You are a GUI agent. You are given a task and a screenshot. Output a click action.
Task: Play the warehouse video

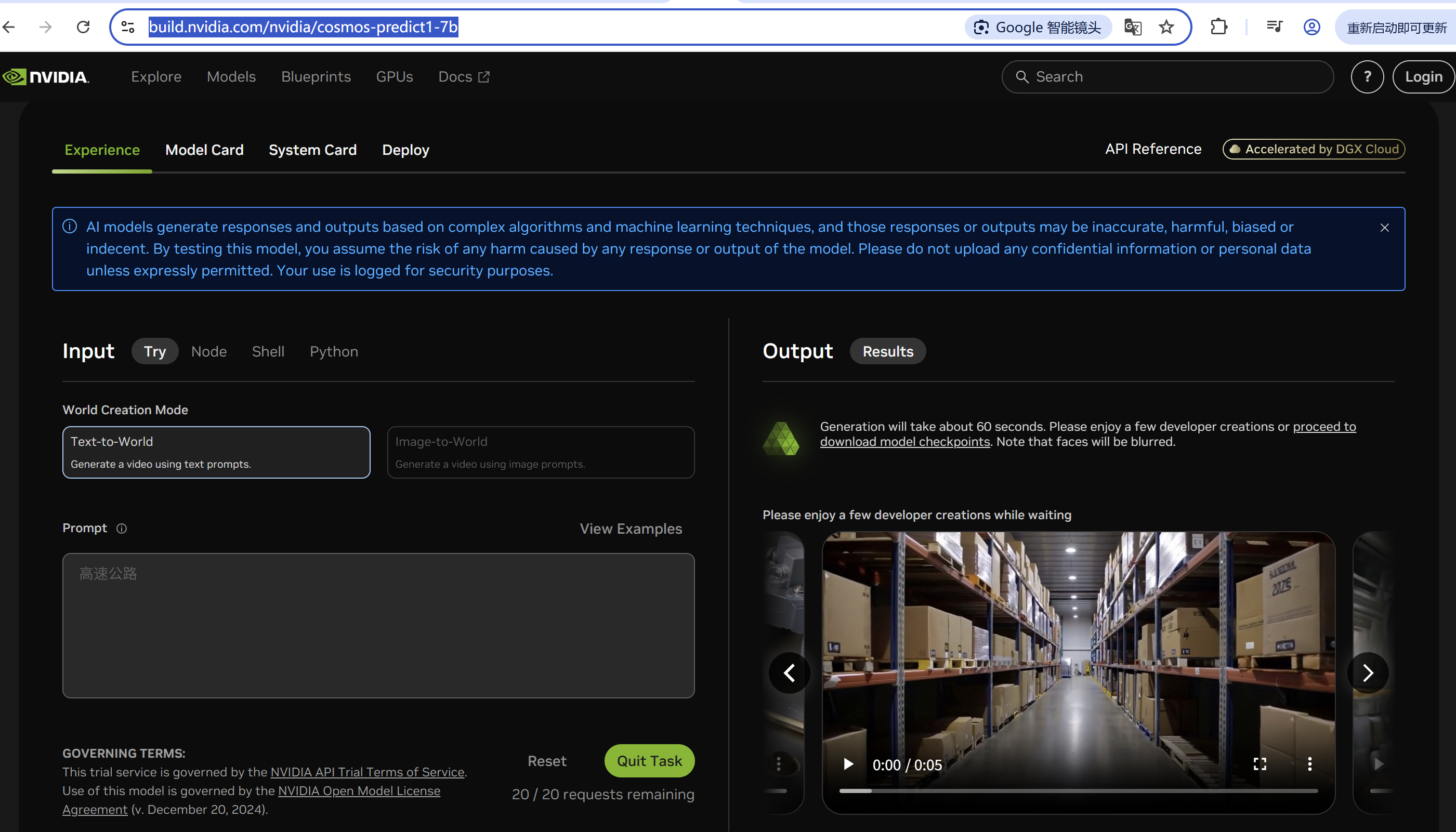[x=848, y=764]
